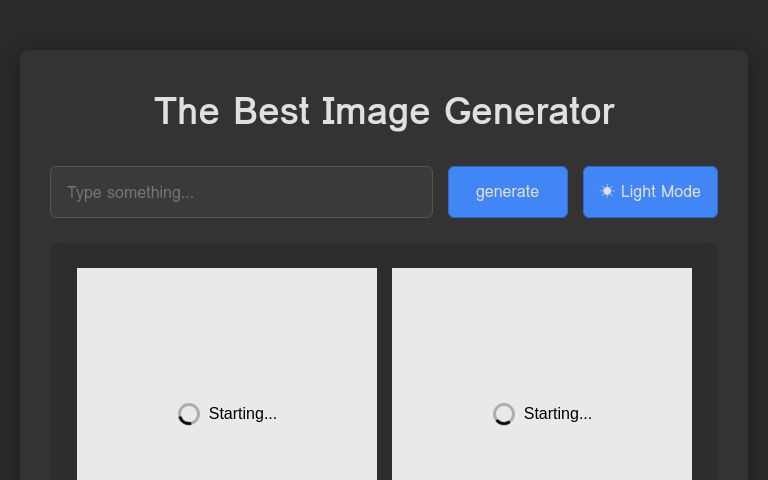Screen dimensions: 768x480
Task: Click the word 'The' in the title
Action: coord(187,111)
